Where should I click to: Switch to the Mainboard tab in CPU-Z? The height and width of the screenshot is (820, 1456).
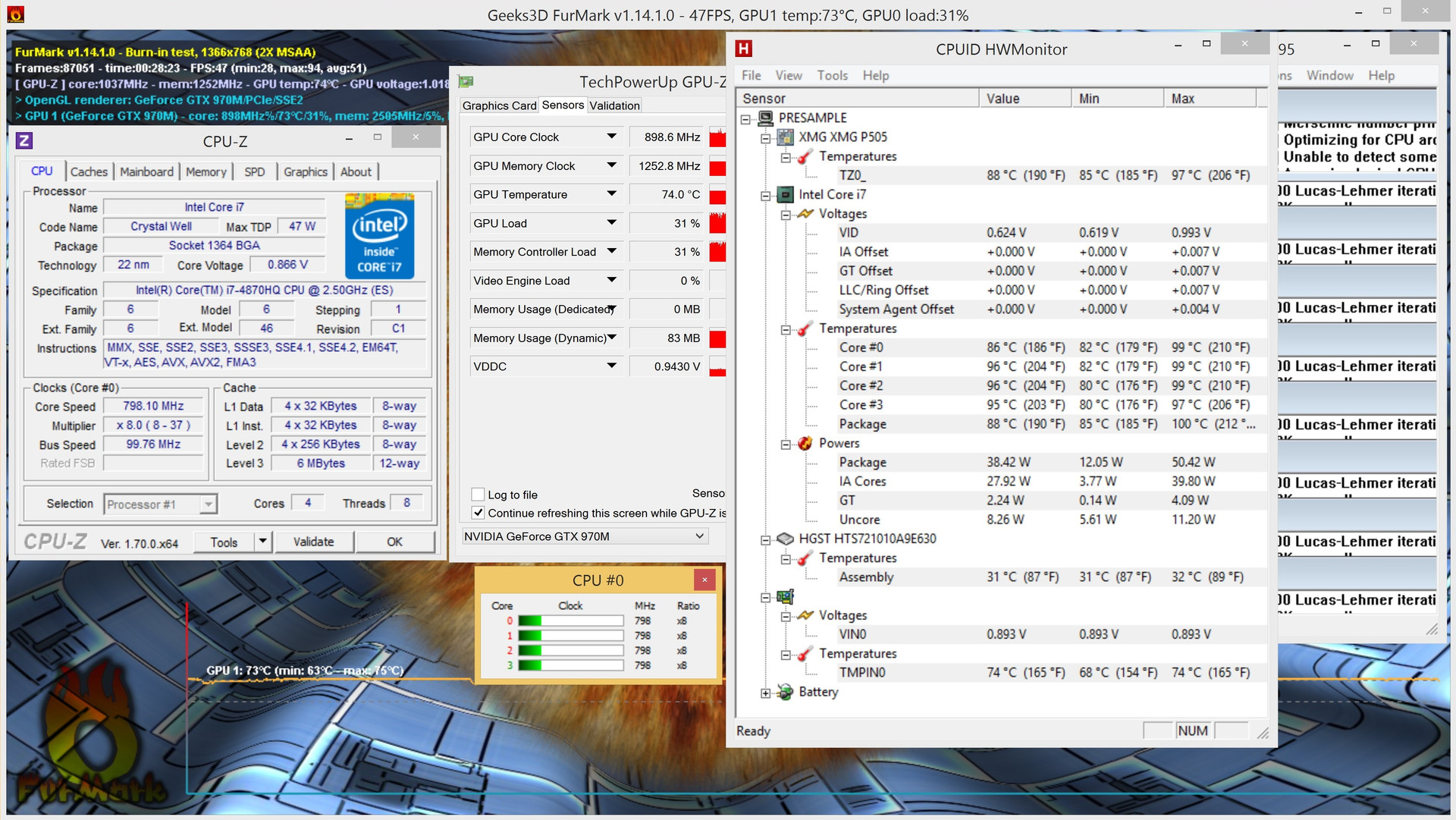pos(146,172)
